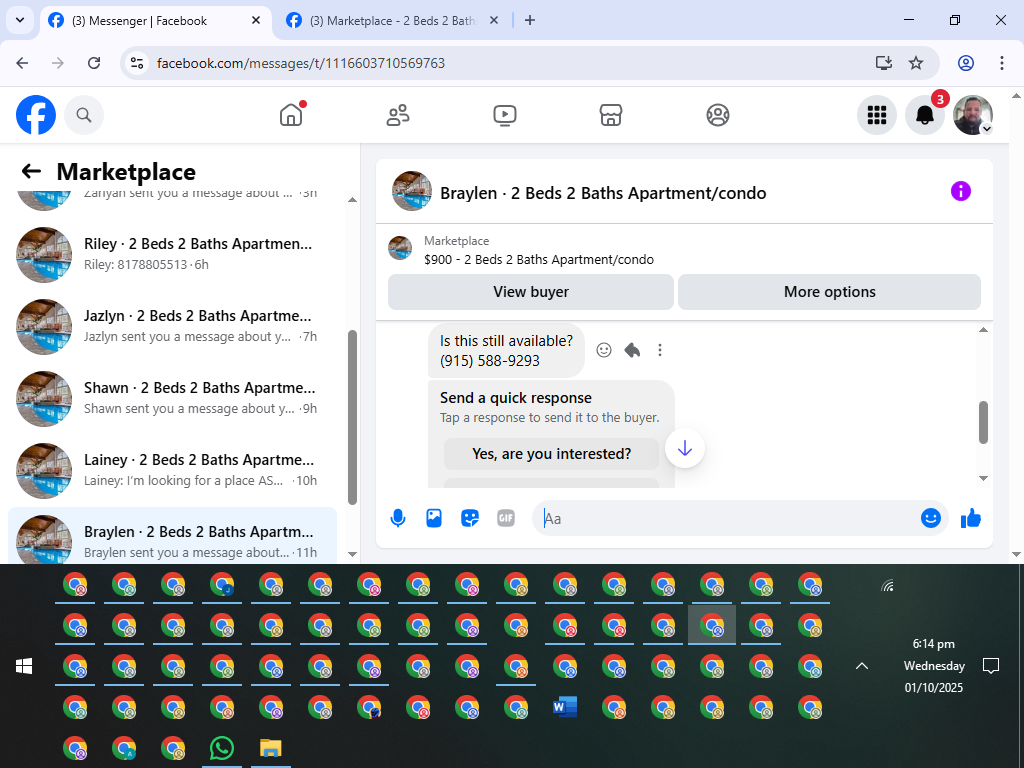Reply to the 'Is this still available?' message
This screenshot has height=768, width=1024.
[632, 350]
